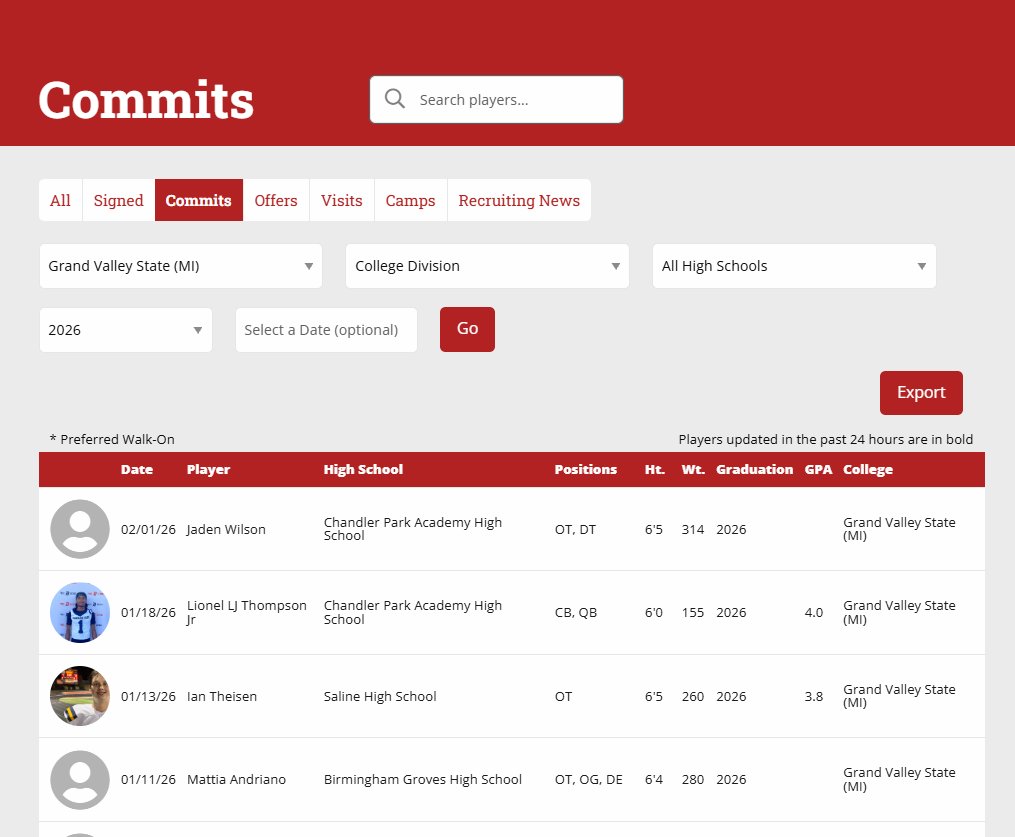Open player Jaden Wilson
The height and width of the screenshot is (837, 1015).
226,530
